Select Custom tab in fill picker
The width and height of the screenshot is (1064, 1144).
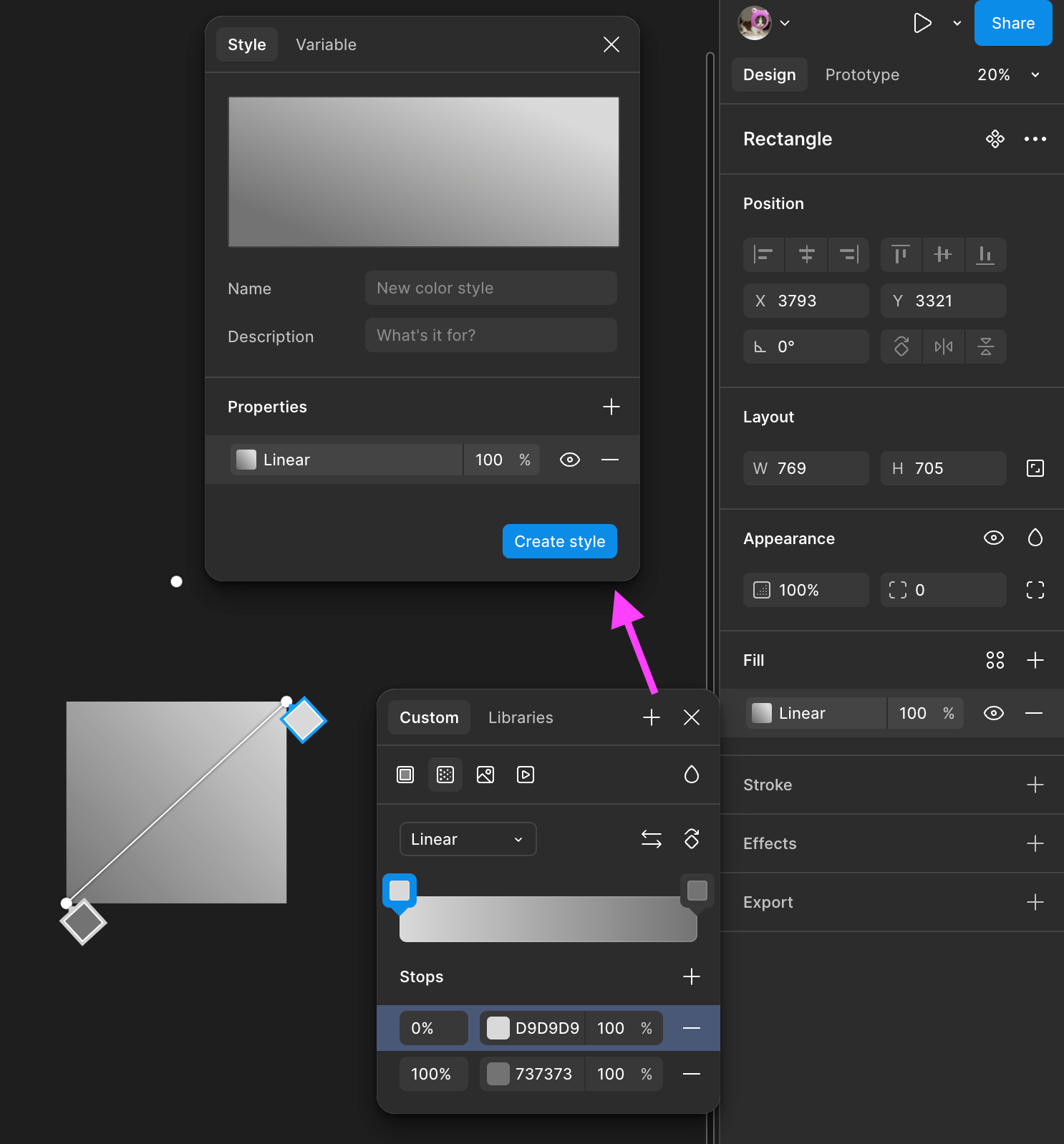pos(430,717)
